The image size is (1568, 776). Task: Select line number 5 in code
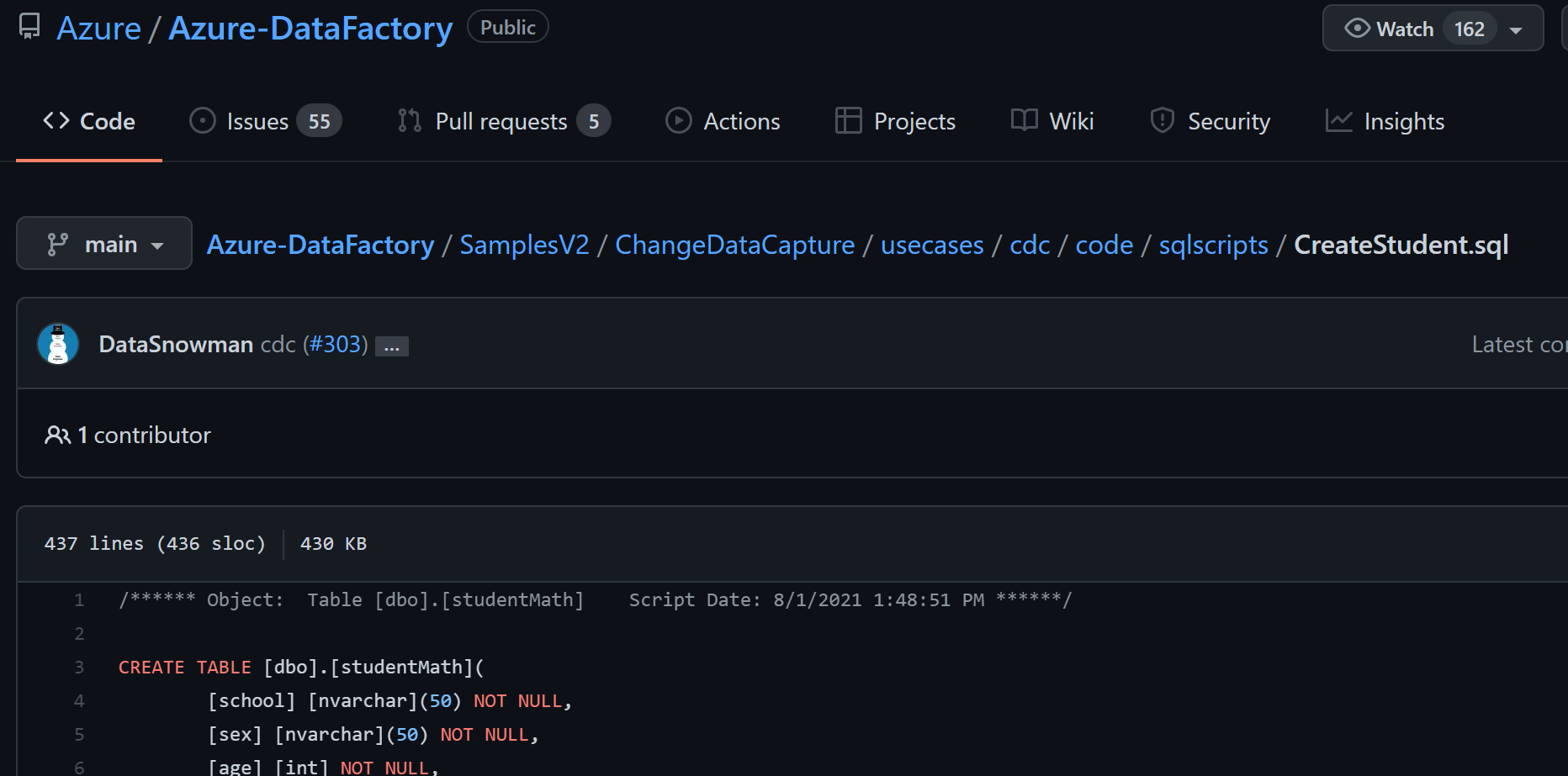pyautogui.click(x=79, y=734)
